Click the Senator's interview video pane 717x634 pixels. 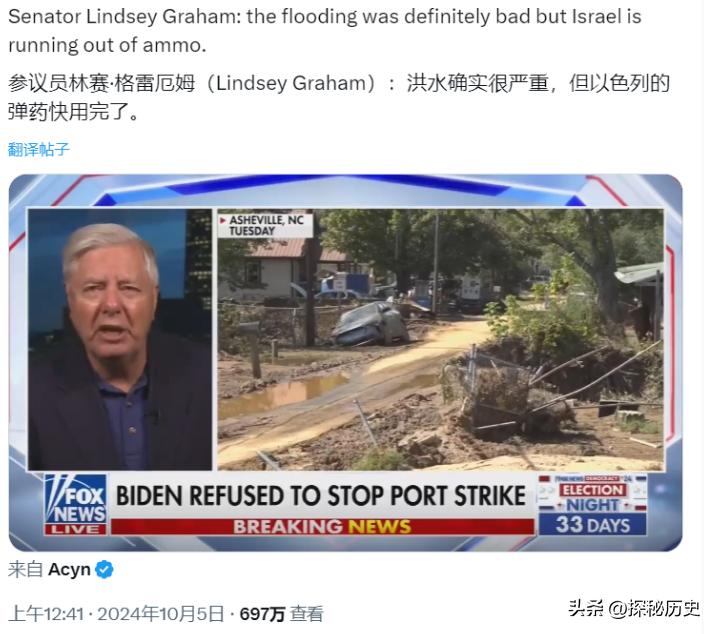[120, 339]
